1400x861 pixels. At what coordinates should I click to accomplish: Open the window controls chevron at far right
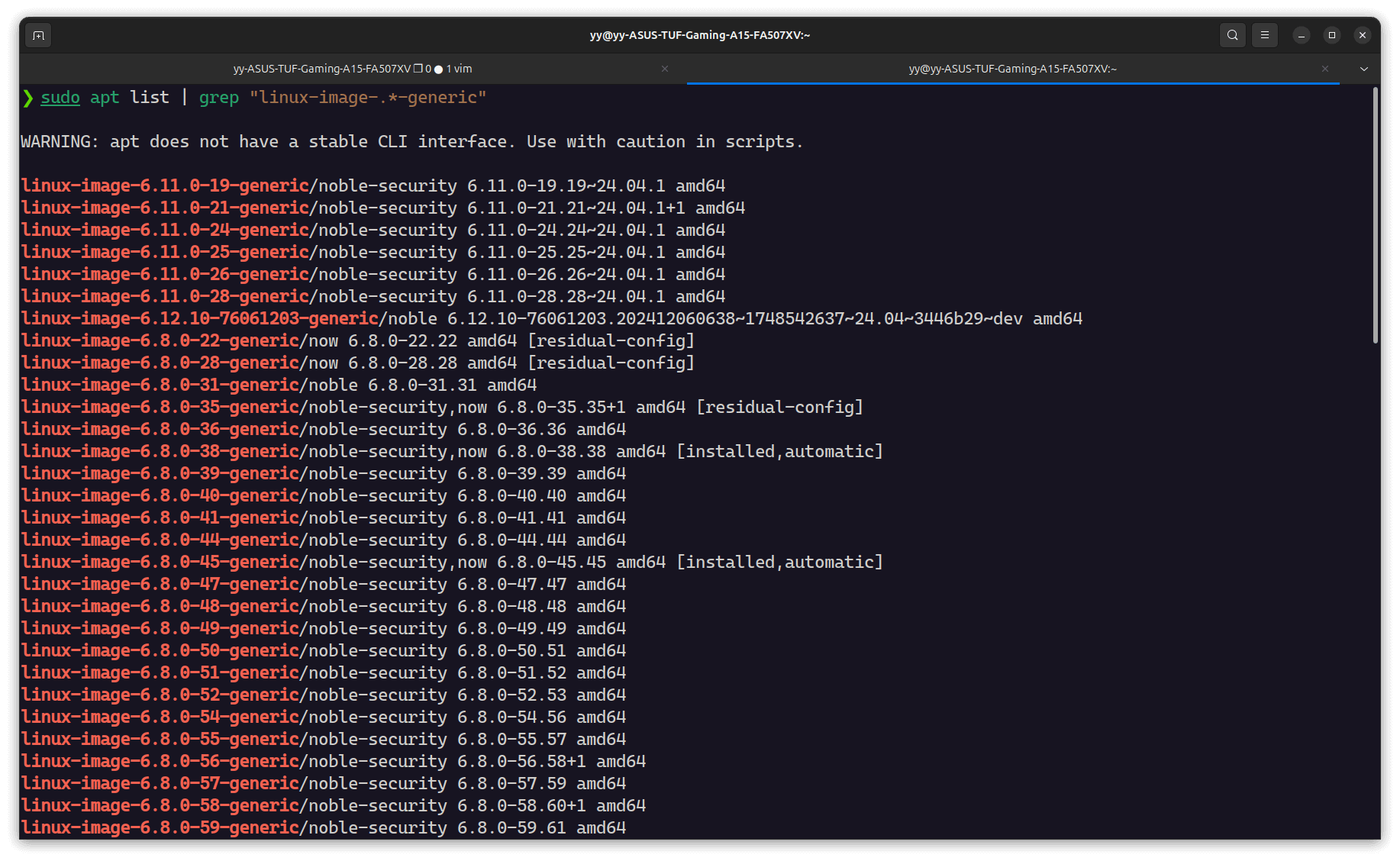pos(1363,68)
